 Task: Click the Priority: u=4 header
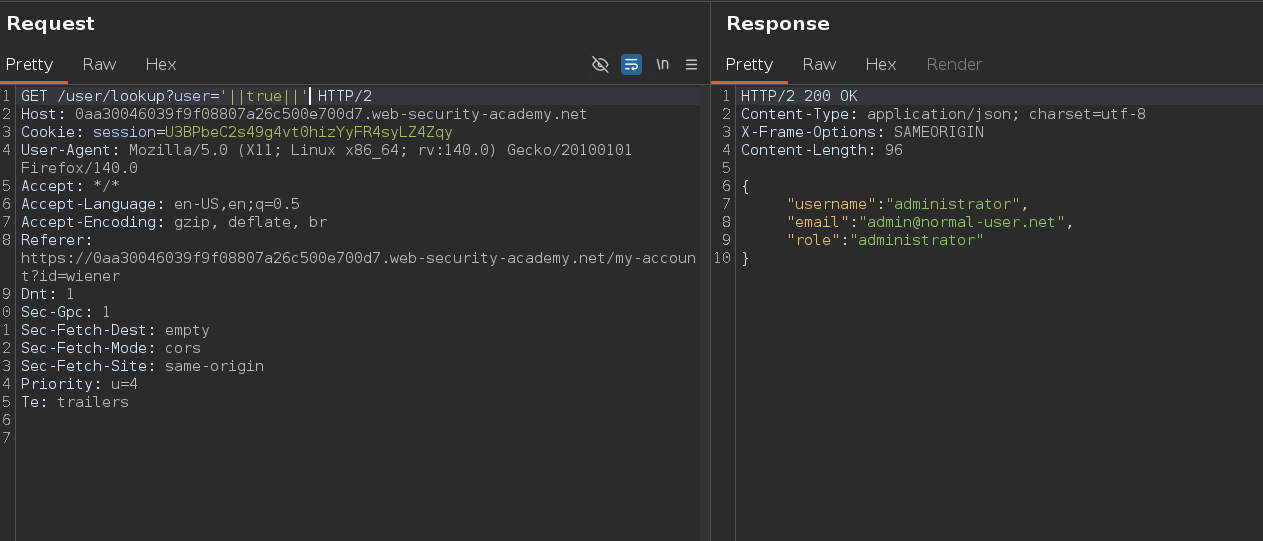(79, 384)
